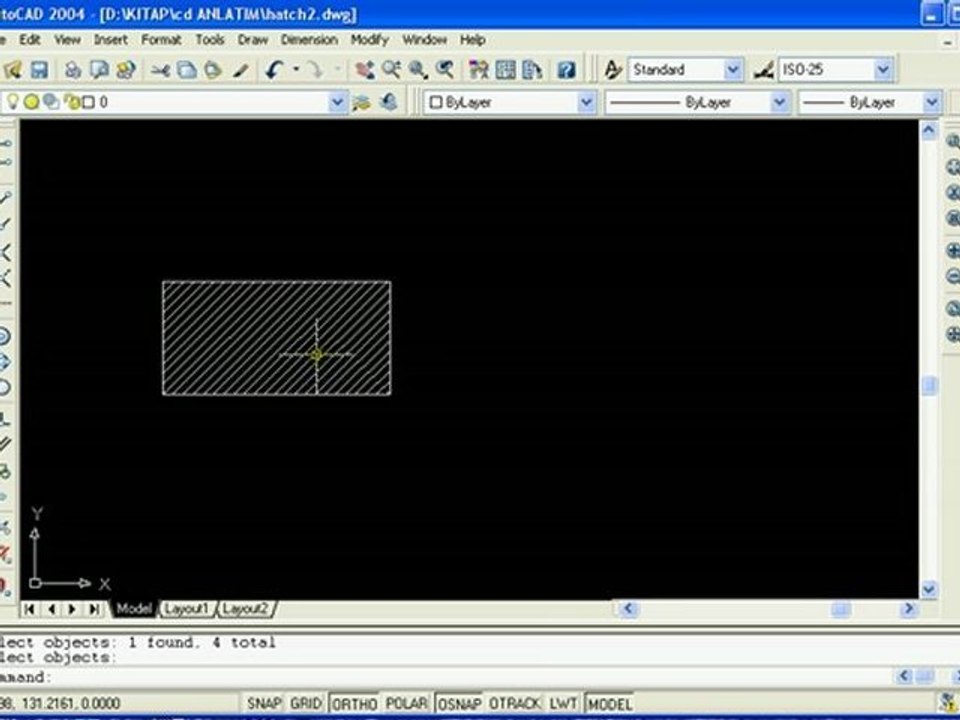Screen dimensions: 960x720
Task: Toggle GRID display in status bar
Action: 306,703
